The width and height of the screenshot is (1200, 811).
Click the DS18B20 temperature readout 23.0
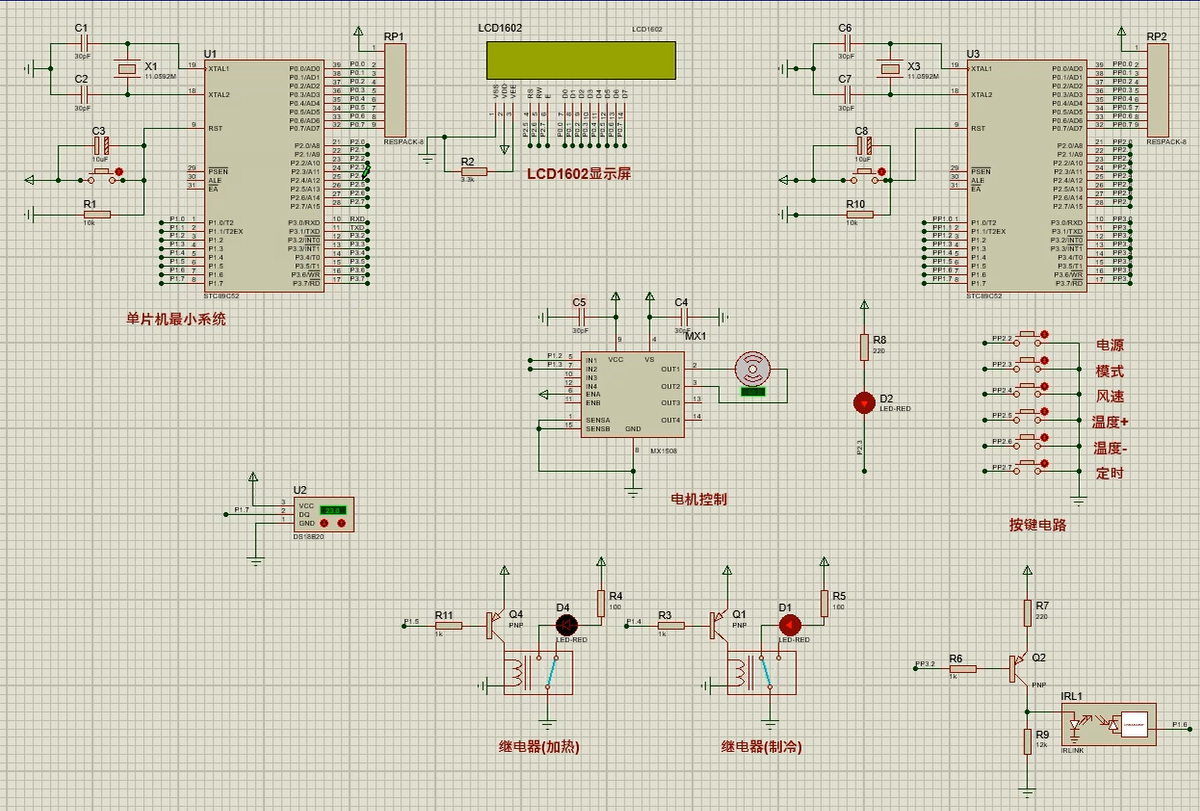click(x=334, y=509)
